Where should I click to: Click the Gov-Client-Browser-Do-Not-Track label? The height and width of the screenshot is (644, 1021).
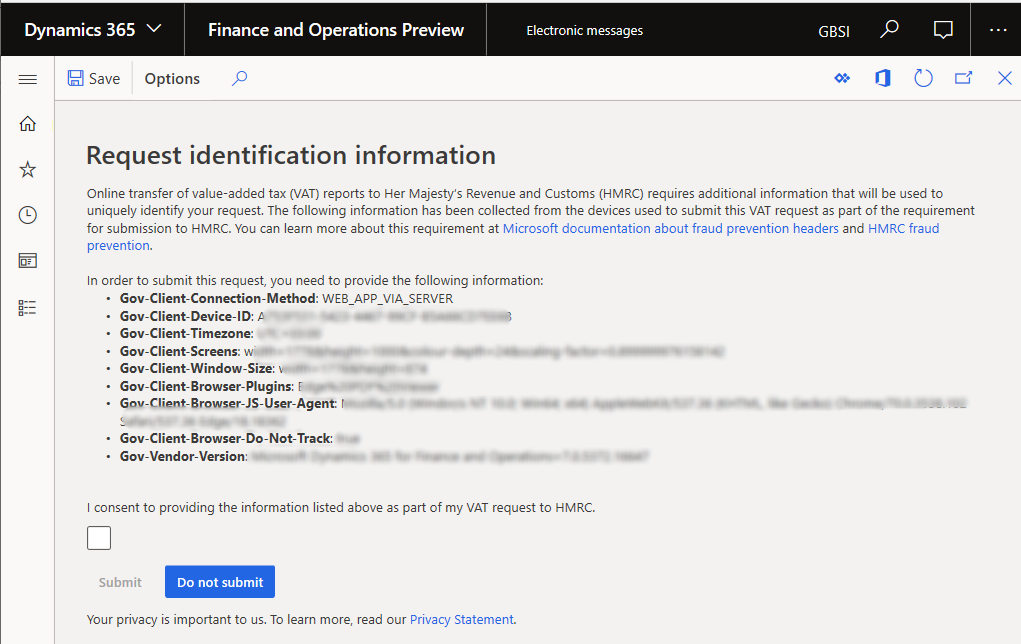pyautogui.click(x=225, y=439)
